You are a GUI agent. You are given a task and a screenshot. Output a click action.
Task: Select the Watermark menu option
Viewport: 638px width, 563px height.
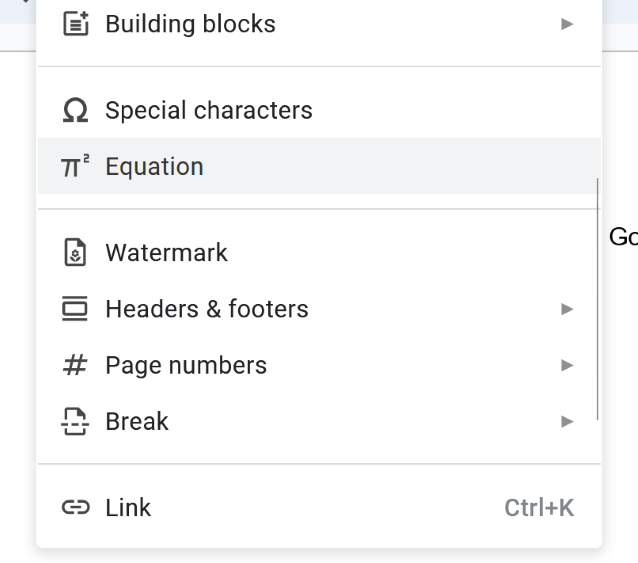click(x=166, y=253)
